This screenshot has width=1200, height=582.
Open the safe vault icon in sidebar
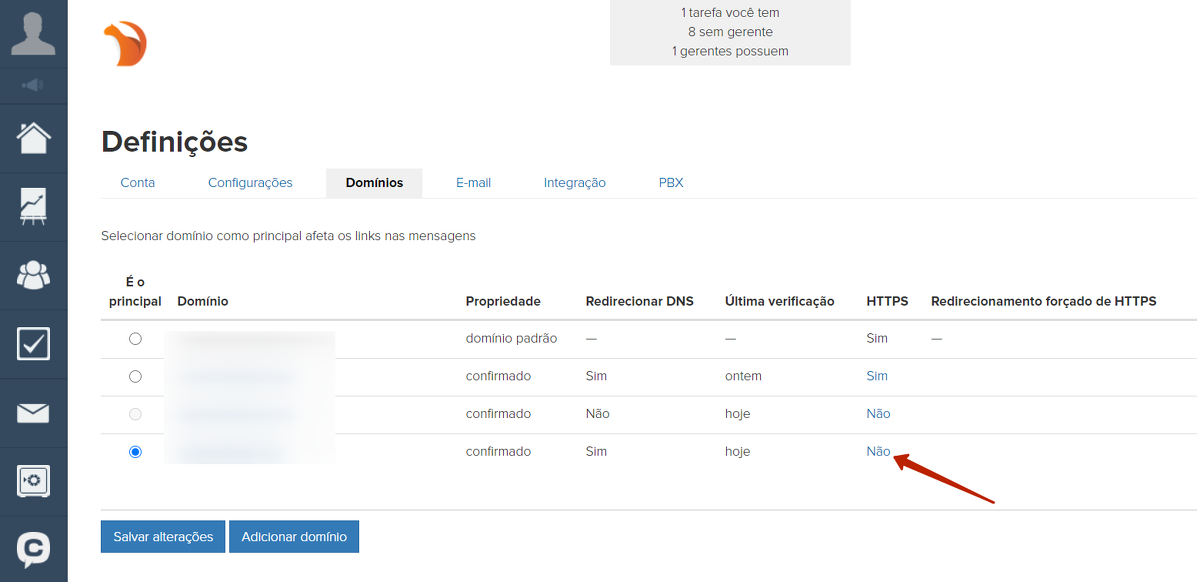coord(33,481)
